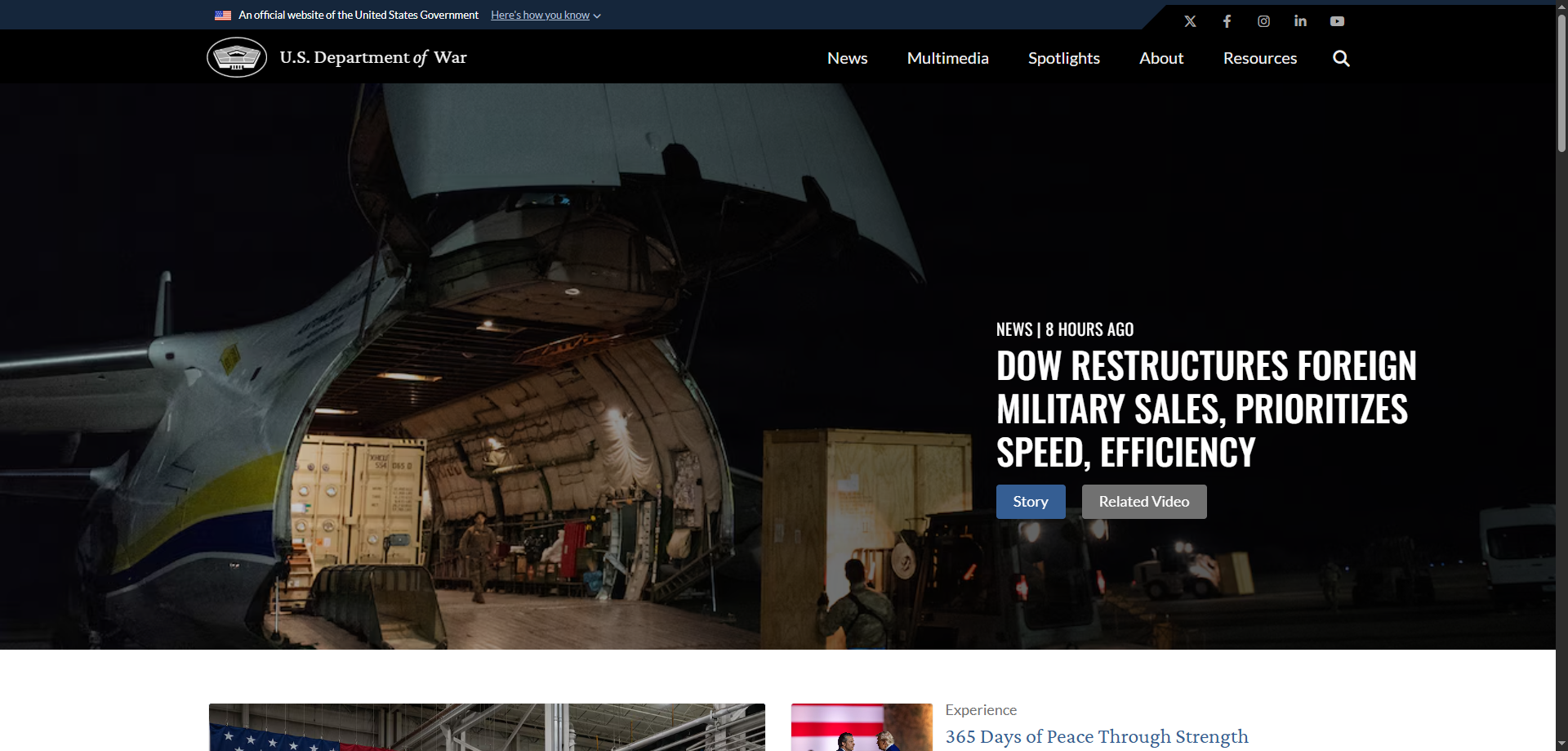Click the scrollbar down arrow
The image size is (1568, 751).
click(x=1561, y=744)
